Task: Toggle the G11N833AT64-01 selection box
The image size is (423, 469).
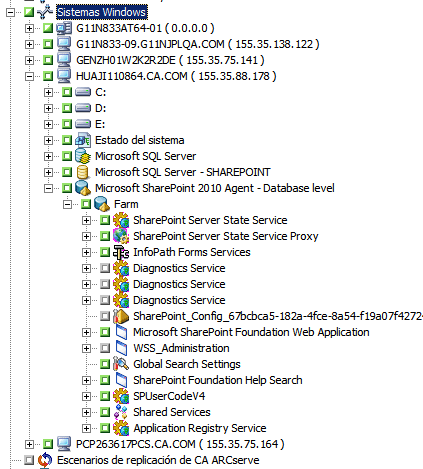Action: (x=48, y=28)
